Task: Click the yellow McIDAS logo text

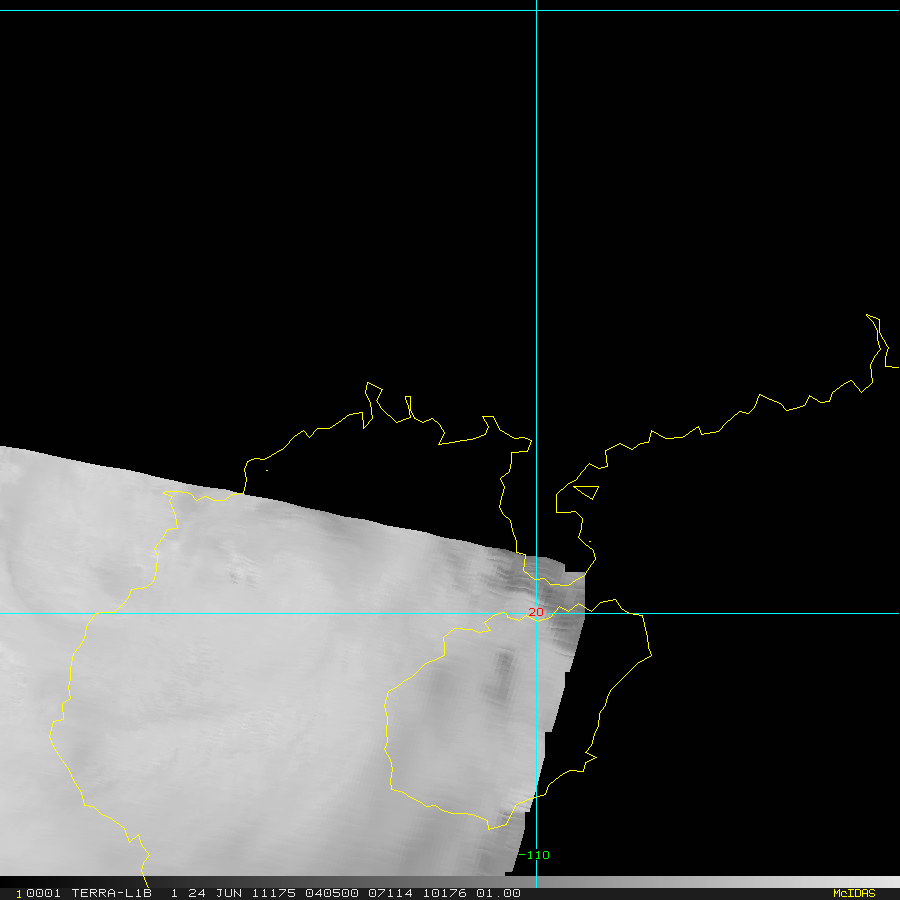Action: [854, 893]
